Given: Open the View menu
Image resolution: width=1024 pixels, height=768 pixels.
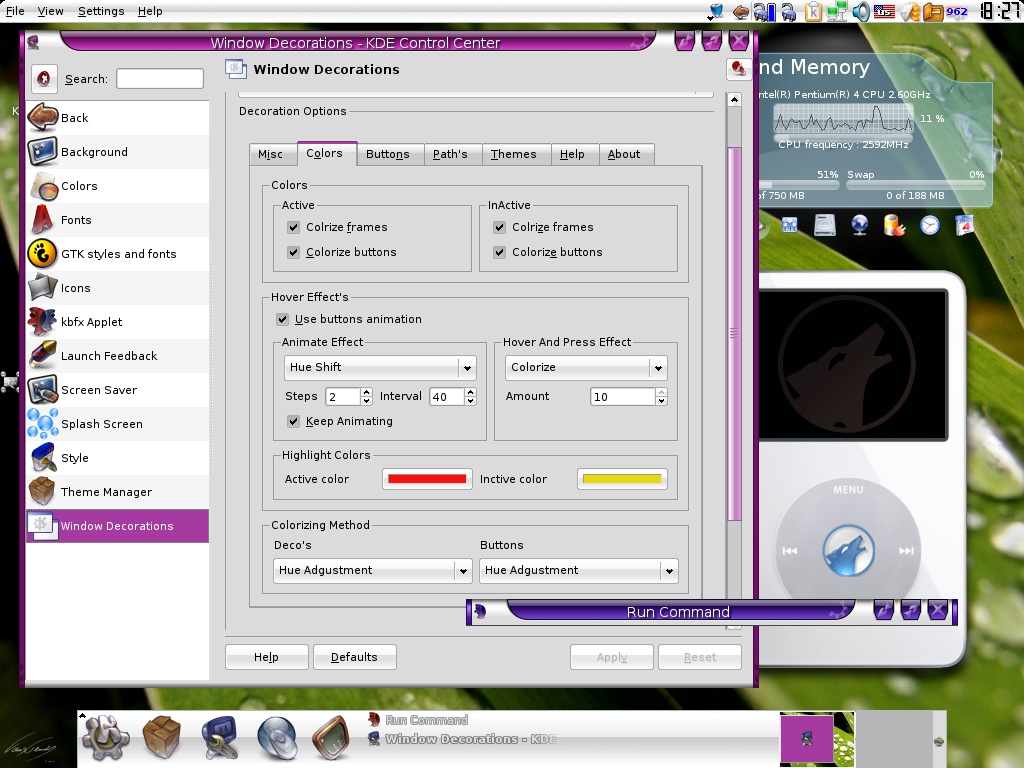Looking at the screenshot, I should (x=50, y=11).
